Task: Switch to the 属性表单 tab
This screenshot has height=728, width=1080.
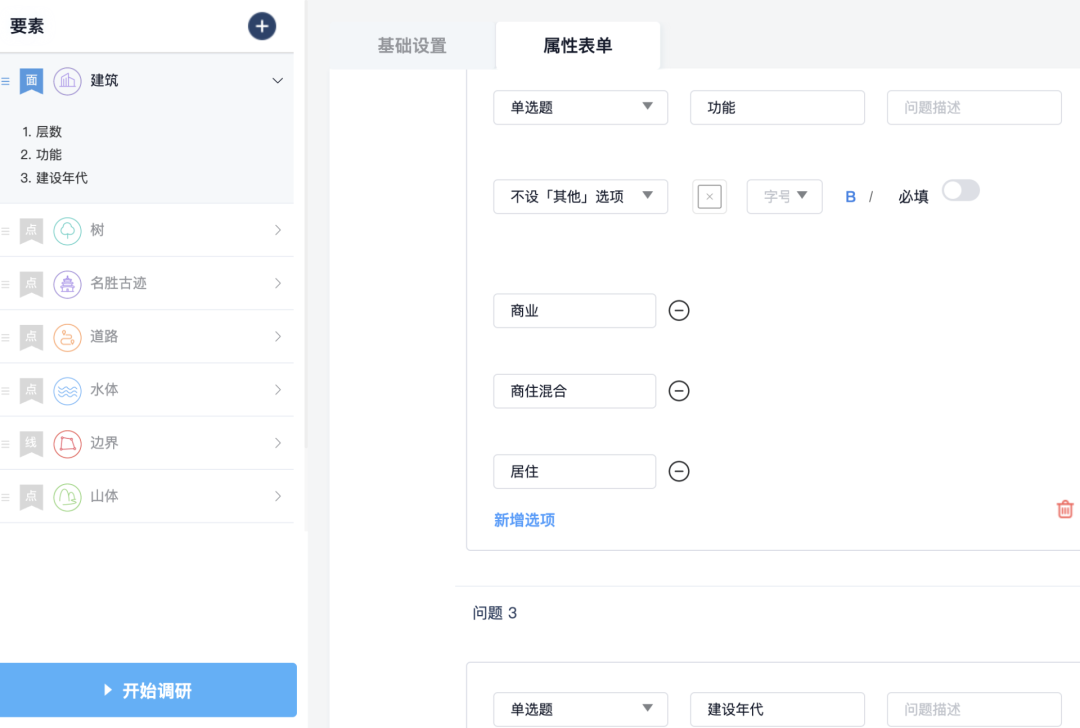Action: click(578, 45)
